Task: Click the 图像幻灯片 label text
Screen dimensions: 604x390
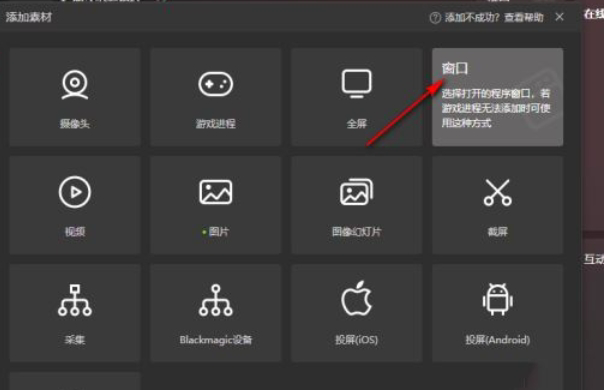Action: point(357,232)
